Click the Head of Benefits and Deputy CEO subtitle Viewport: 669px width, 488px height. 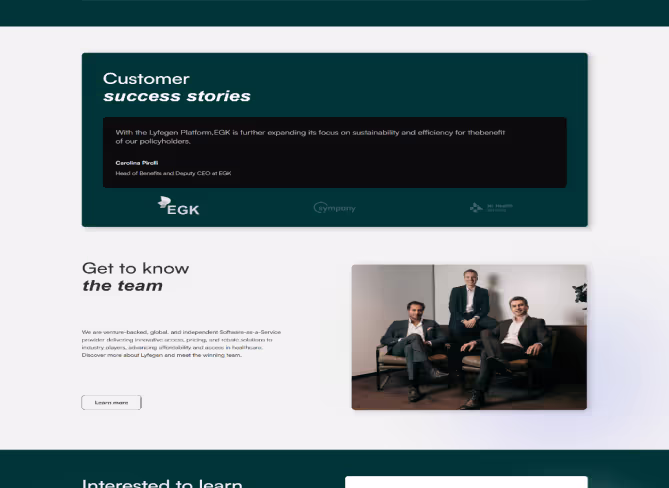pyautogui.click(x=173, y=173)
